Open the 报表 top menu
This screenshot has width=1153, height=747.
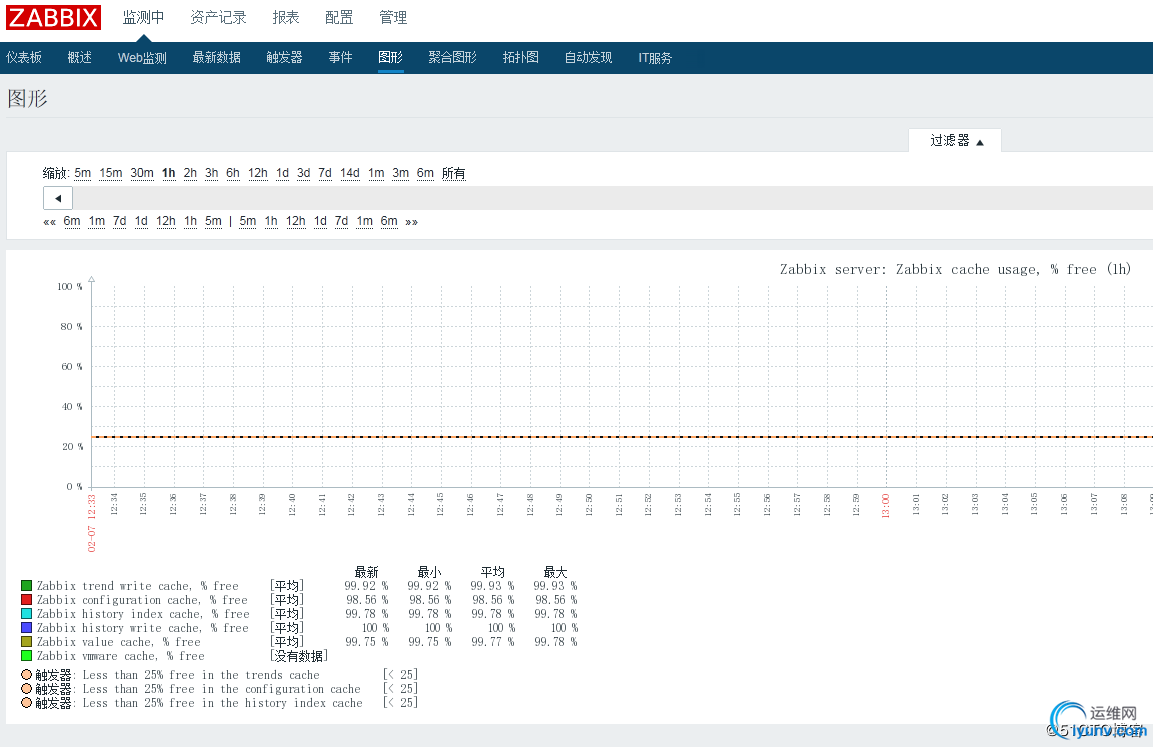pyautogui.click(x=286, y=18)
